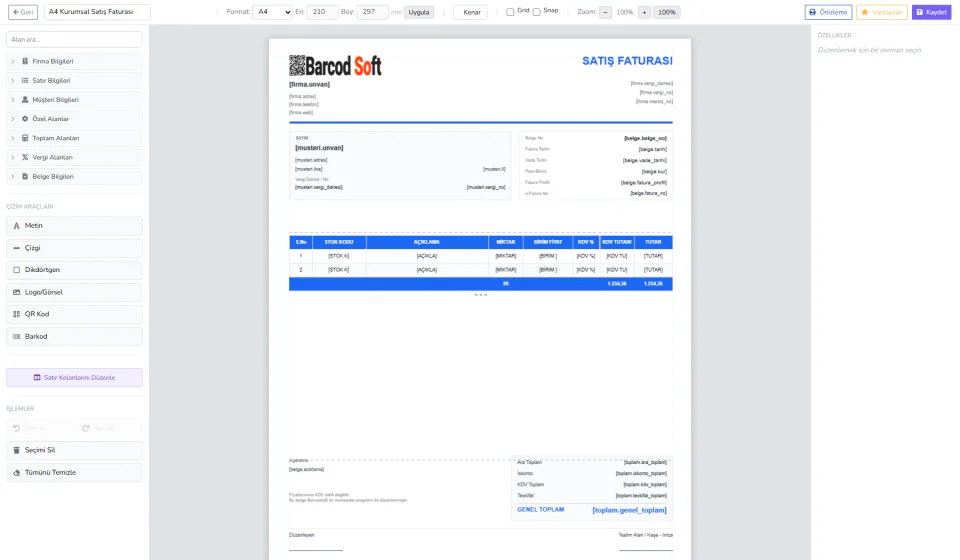The width and height of the screenshot is (960, 560).
Task: Select the [toplam.genel_toplam] field
Action: 629,510
